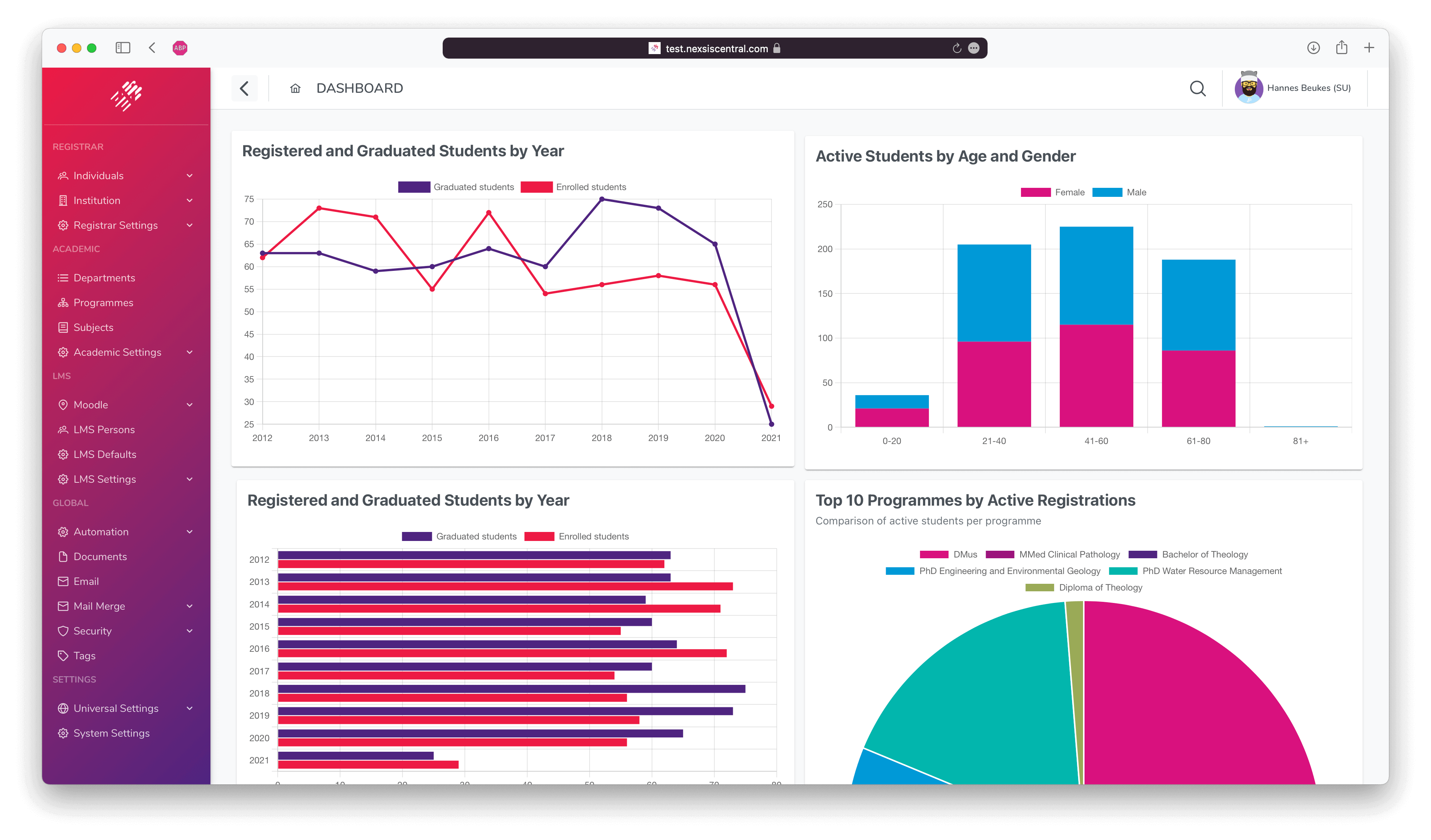This screenshot has height=840, width=1431.
Task: Expand the Universal Settings chevron
Action: [x=190, y=708]
